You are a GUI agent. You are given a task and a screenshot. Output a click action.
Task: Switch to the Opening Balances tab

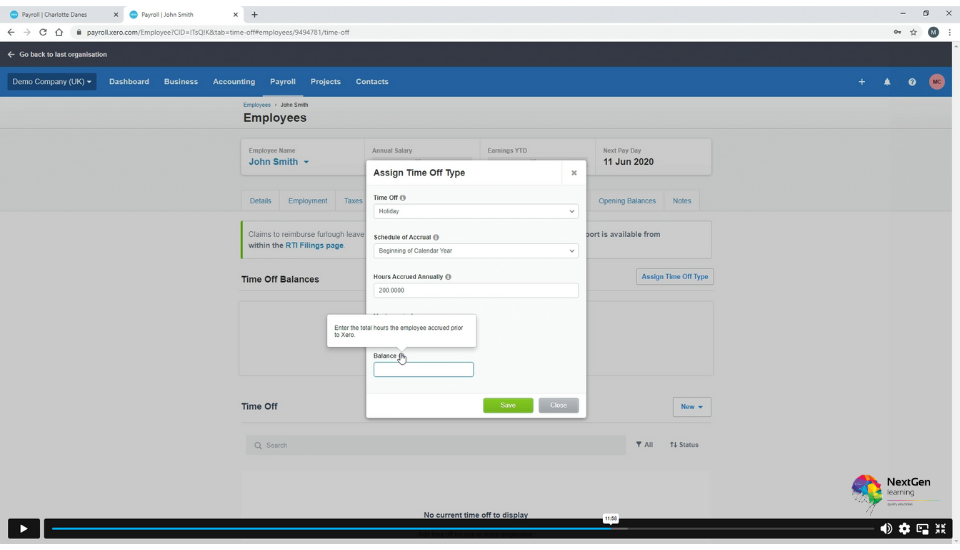626,200
